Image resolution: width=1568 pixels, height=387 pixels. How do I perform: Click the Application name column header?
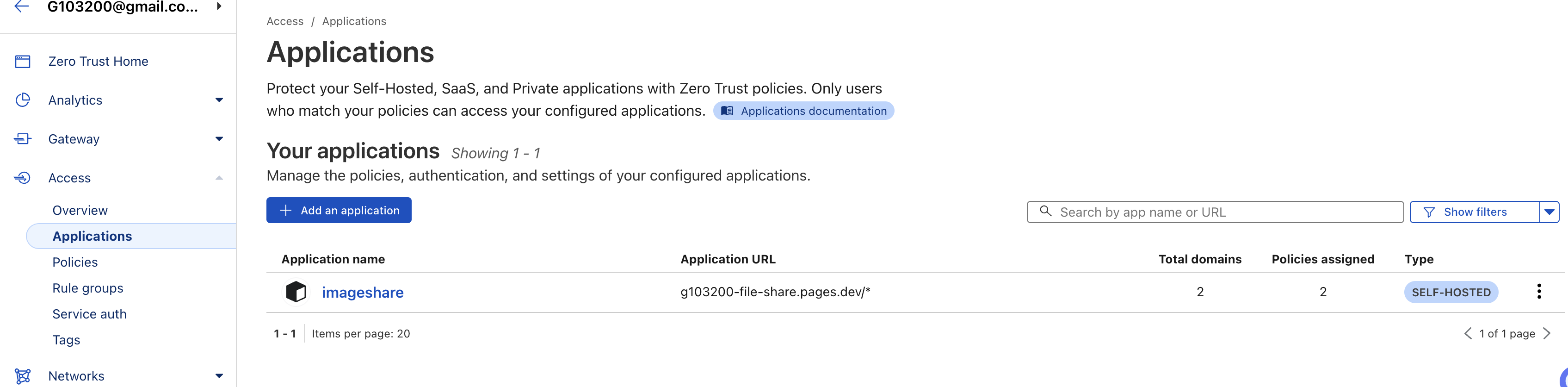333,259
